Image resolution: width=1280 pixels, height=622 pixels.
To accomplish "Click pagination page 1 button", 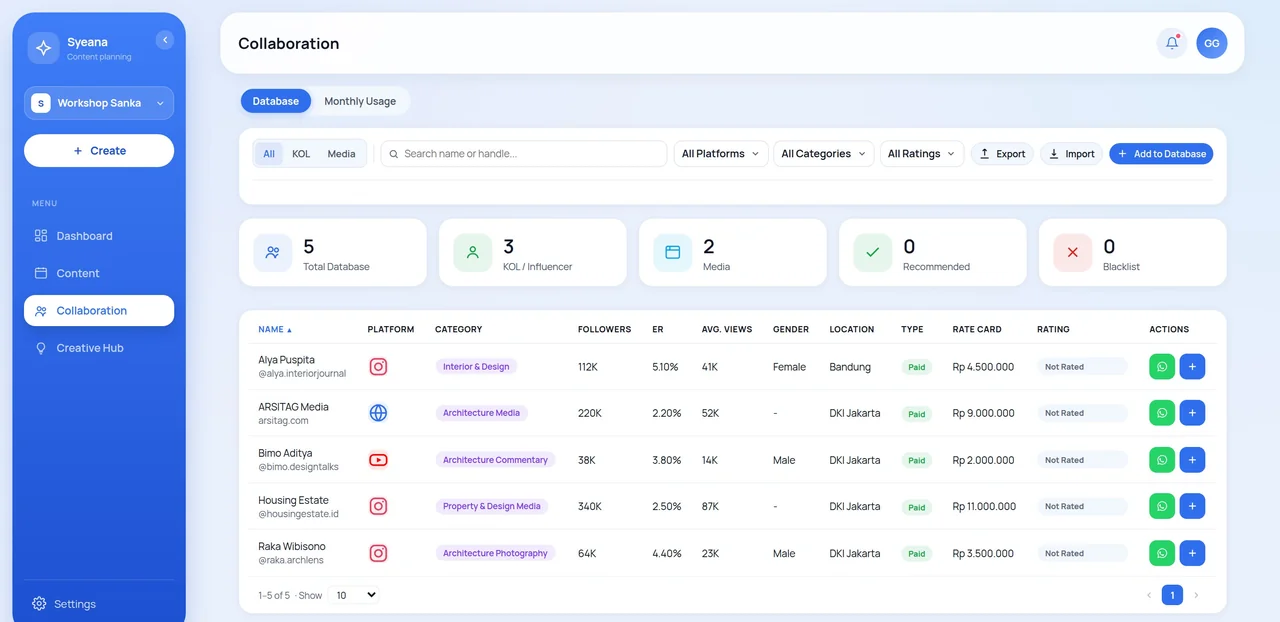I will pos(1172,595).
